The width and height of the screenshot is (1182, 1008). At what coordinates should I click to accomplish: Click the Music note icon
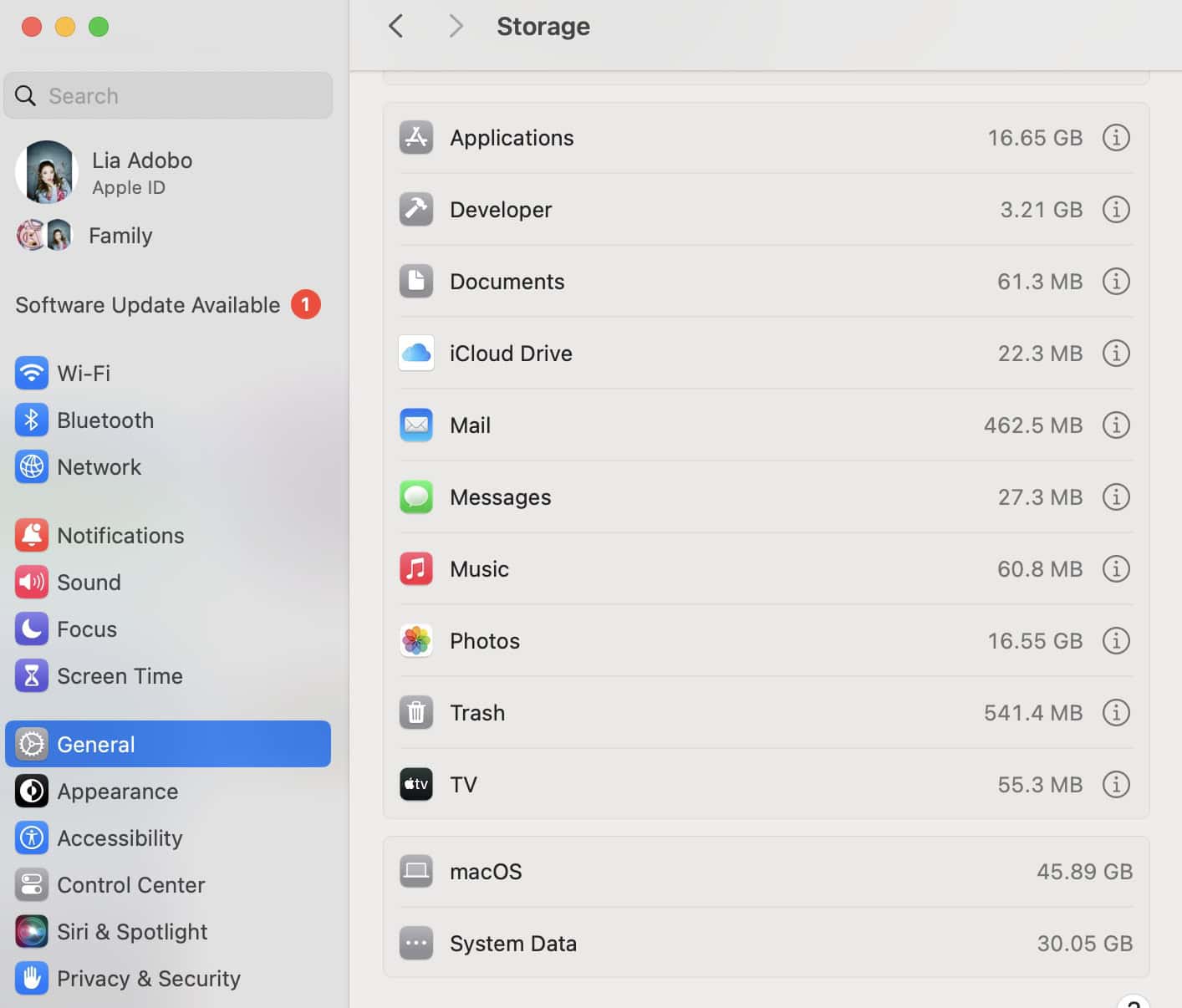pos(416,569)
